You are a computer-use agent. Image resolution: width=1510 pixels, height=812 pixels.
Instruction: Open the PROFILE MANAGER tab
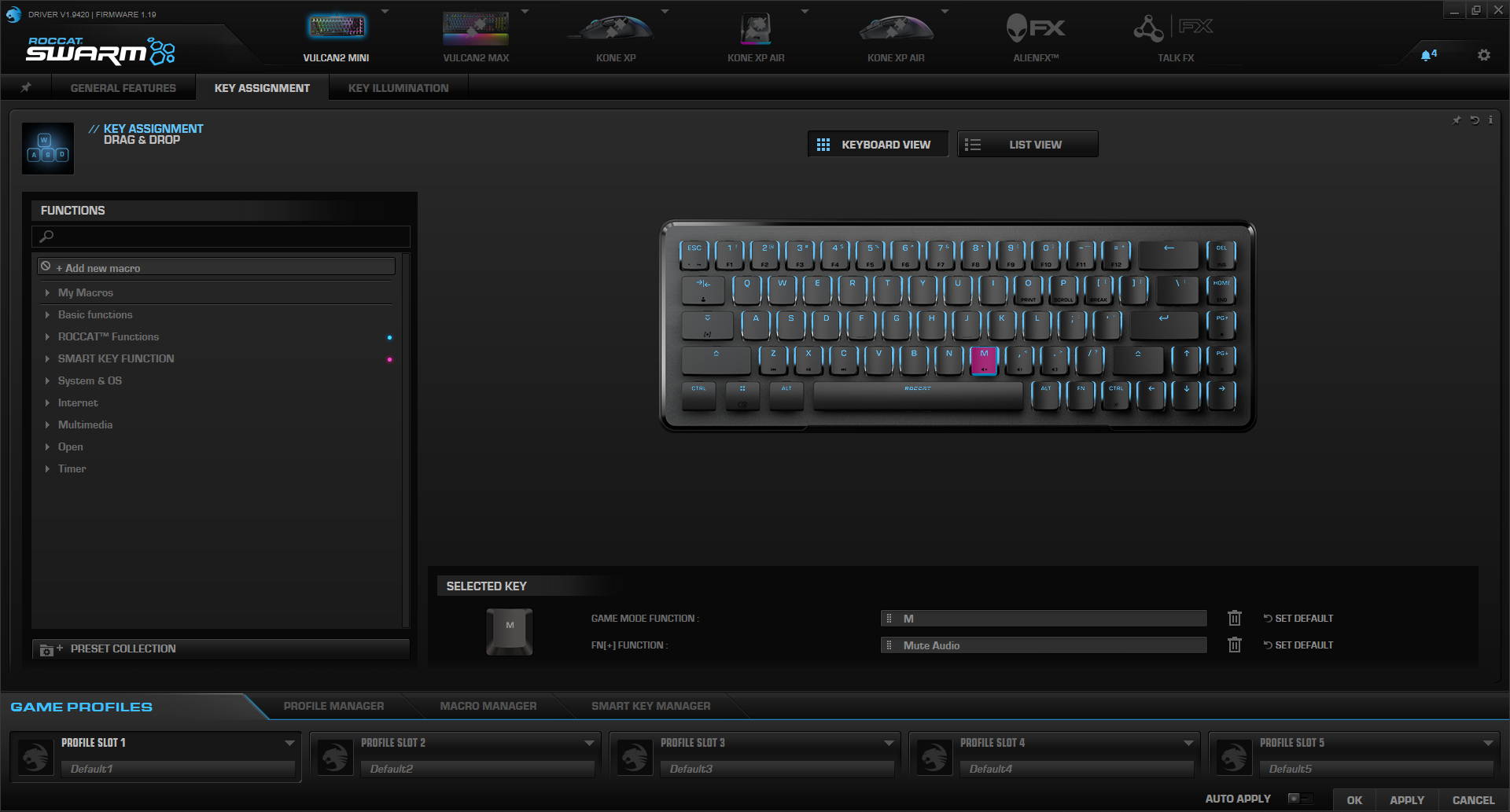point(333,706)
